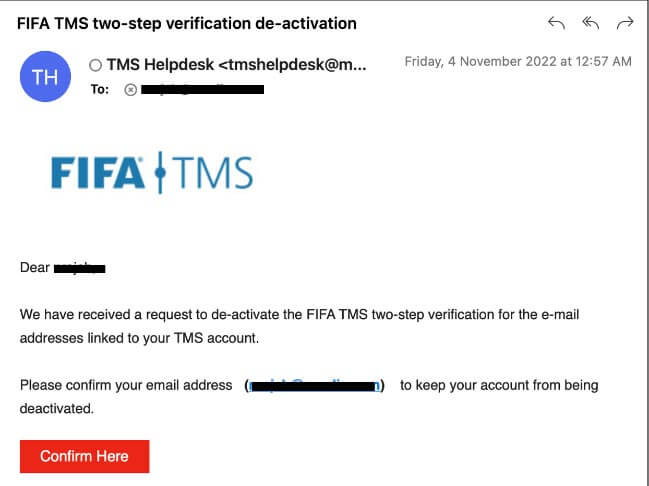Open the blue email address link in parentheses

[x=315, y=385]
